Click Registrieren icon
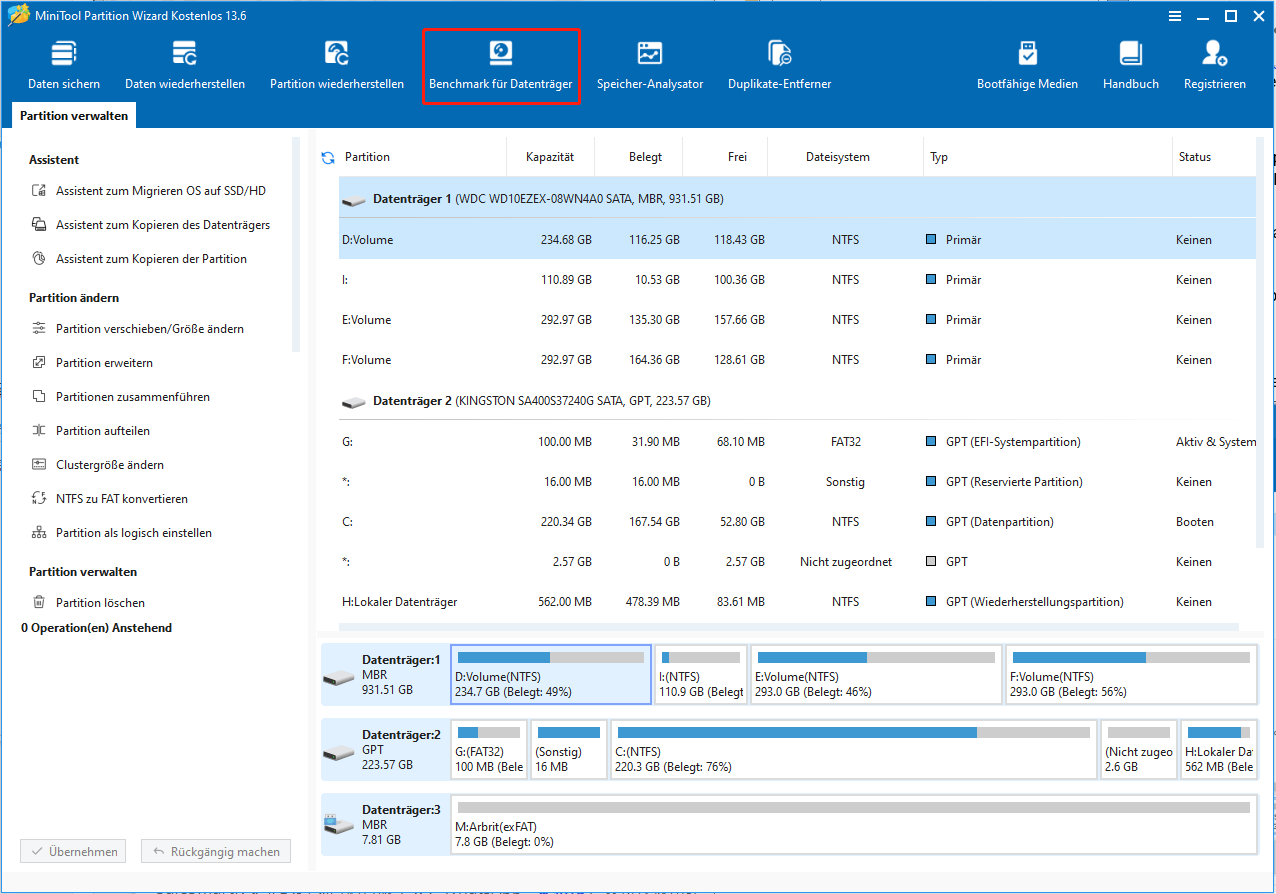This screenshot has width=1276, height=894. [x=1215, y=52]
